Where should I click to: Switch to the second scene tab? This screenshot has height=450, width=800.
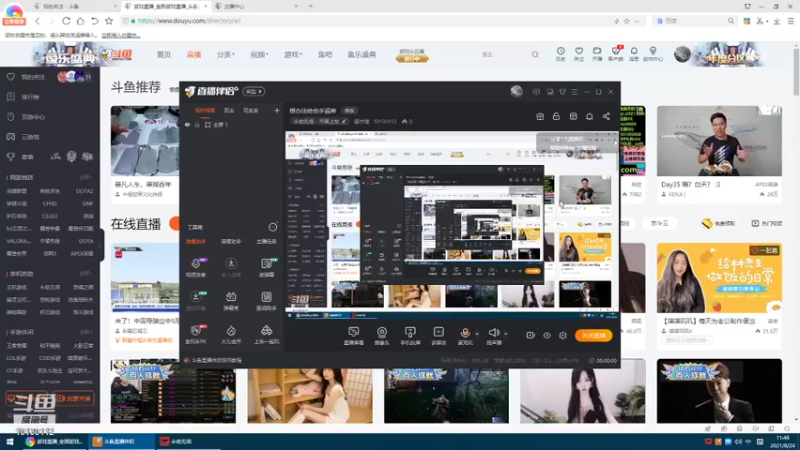[229, 110]
